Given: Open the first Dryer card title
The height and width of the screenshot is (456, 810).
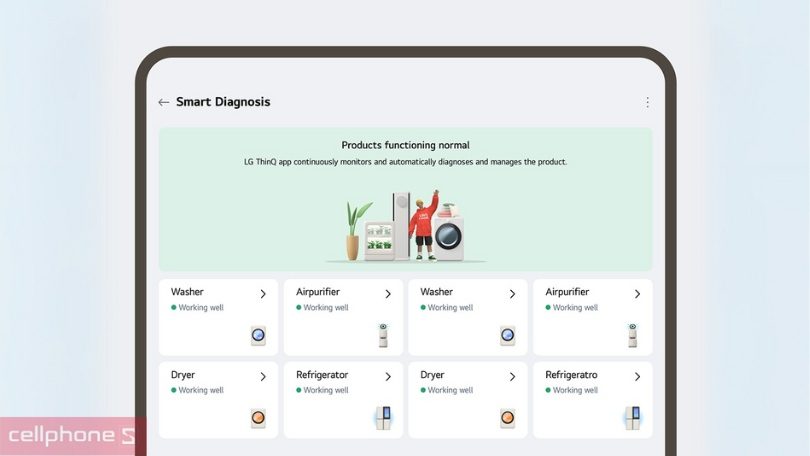Looking at the screenshot, I should pos(183,375).
